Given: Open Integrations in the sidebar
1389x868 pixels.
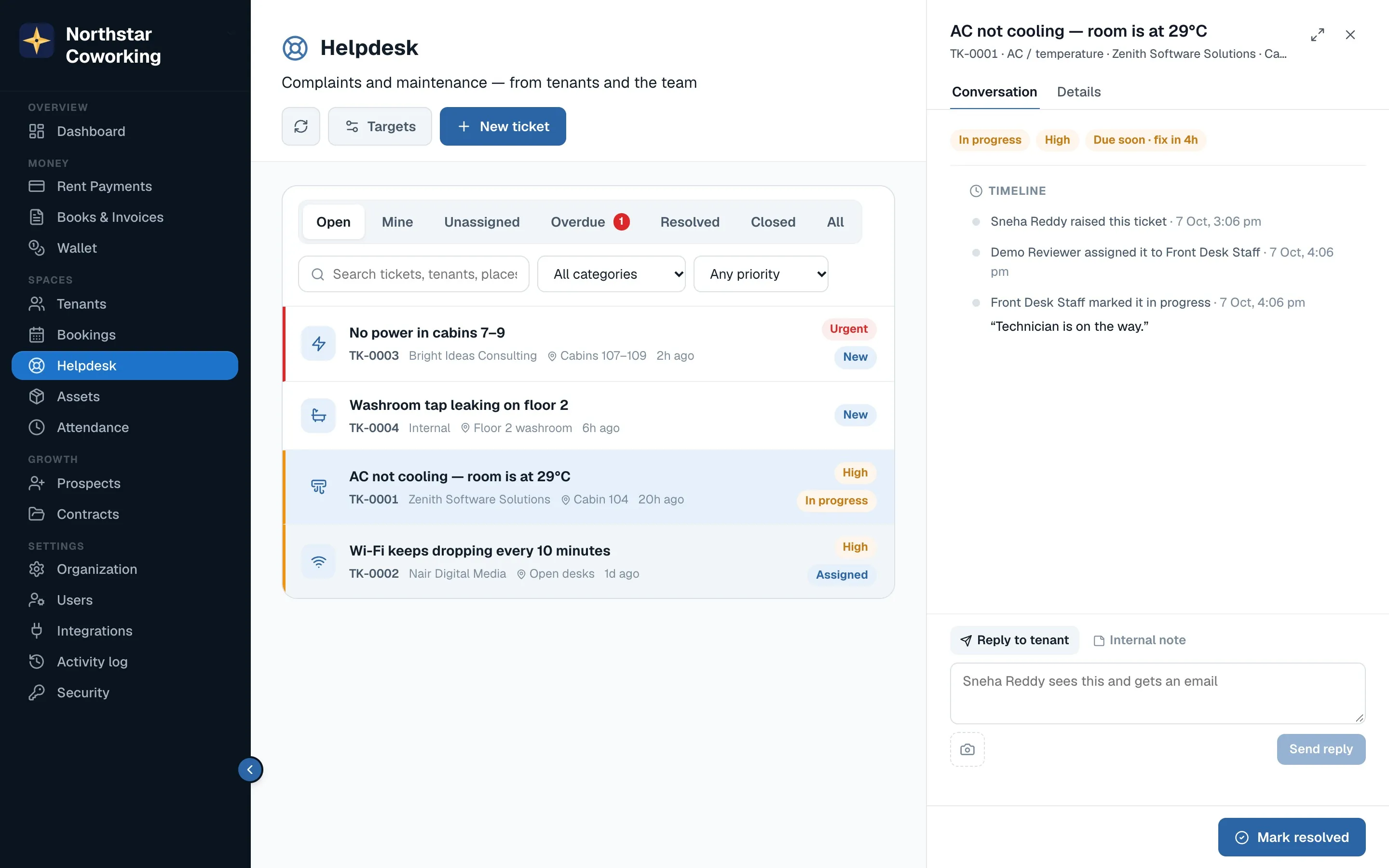Looking at the screenshot, I should click(125, 631).
